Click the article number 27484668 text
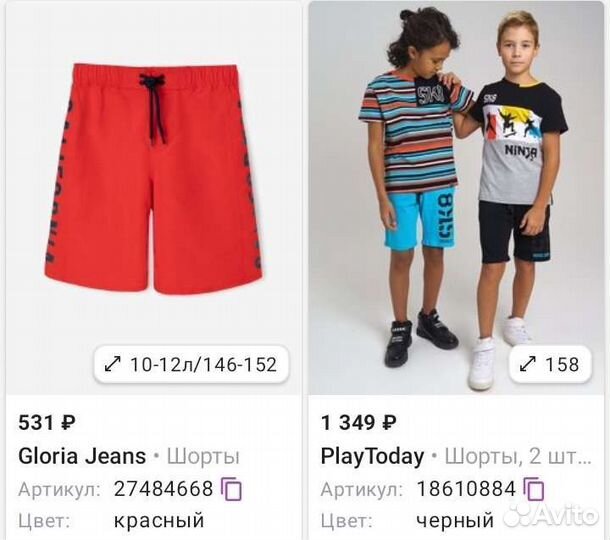This screenshot has height=540, width=610. click(x=163, y=489)
